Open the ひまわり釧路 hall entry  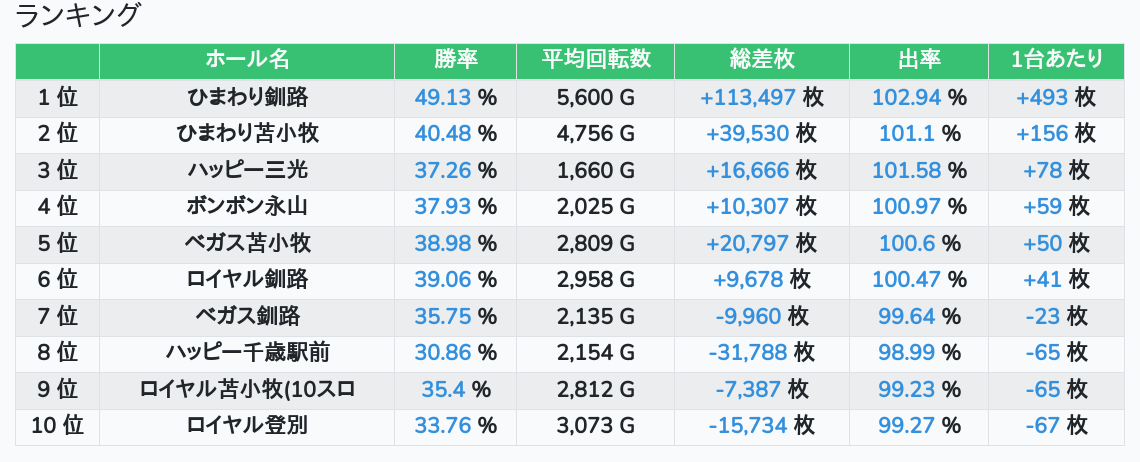[247, 98]
